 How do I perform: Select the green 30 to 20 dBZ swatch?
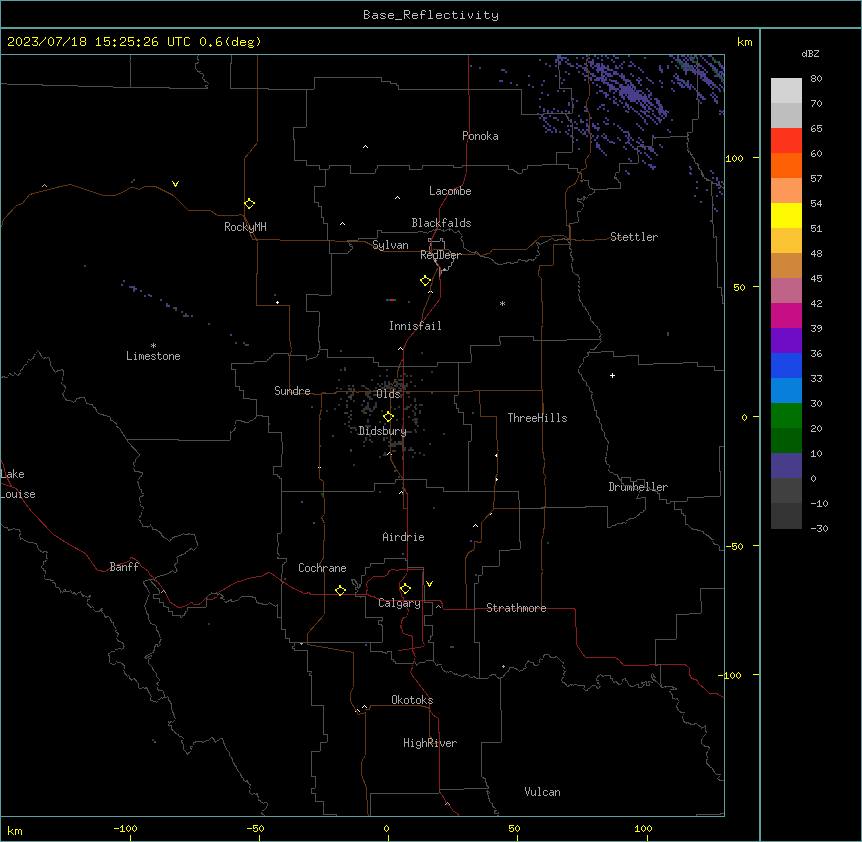pyautogui.click(x=786, y=416)
